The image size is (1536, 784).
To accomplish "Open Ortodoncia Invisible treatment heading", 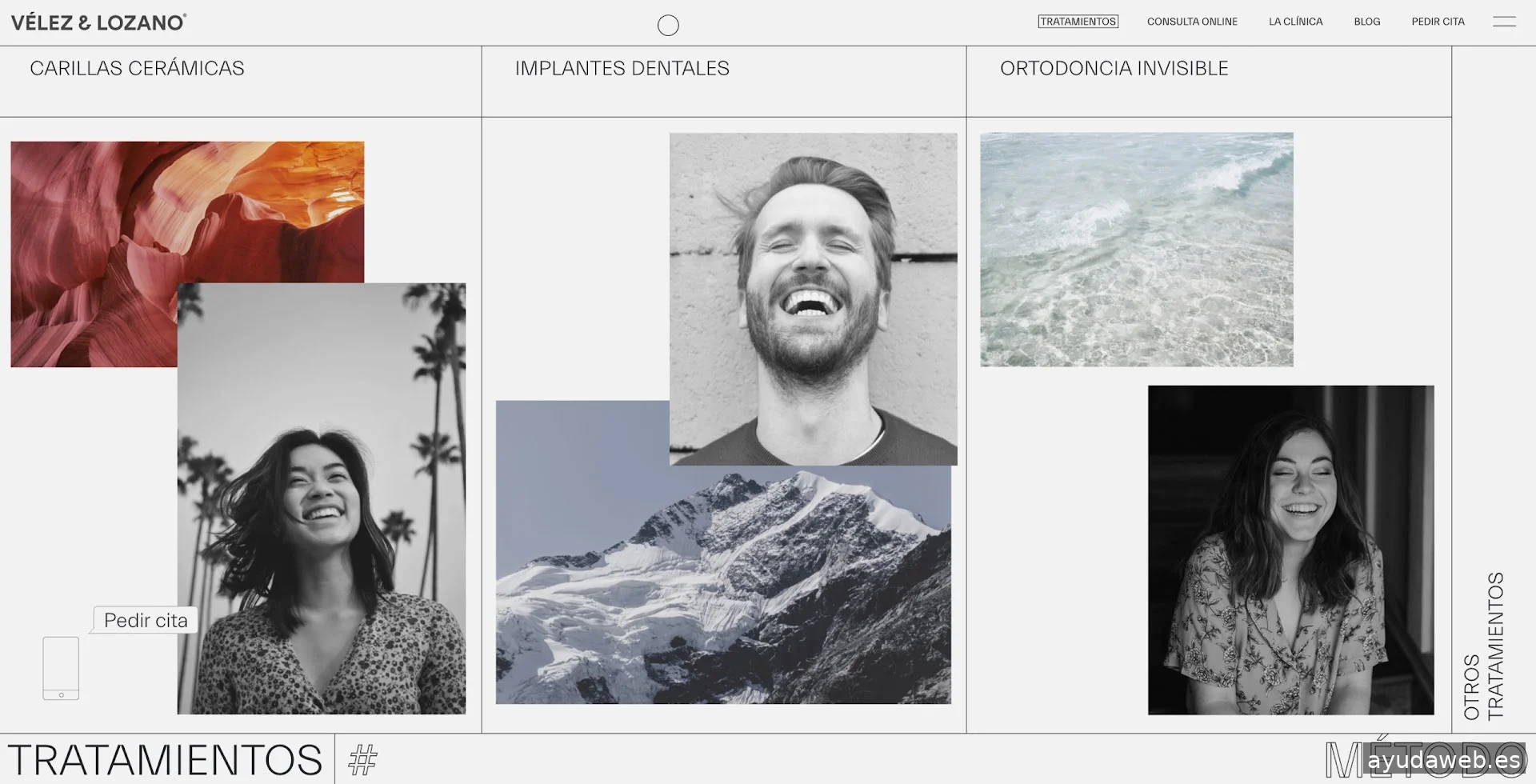I will tap(1114, 69).
